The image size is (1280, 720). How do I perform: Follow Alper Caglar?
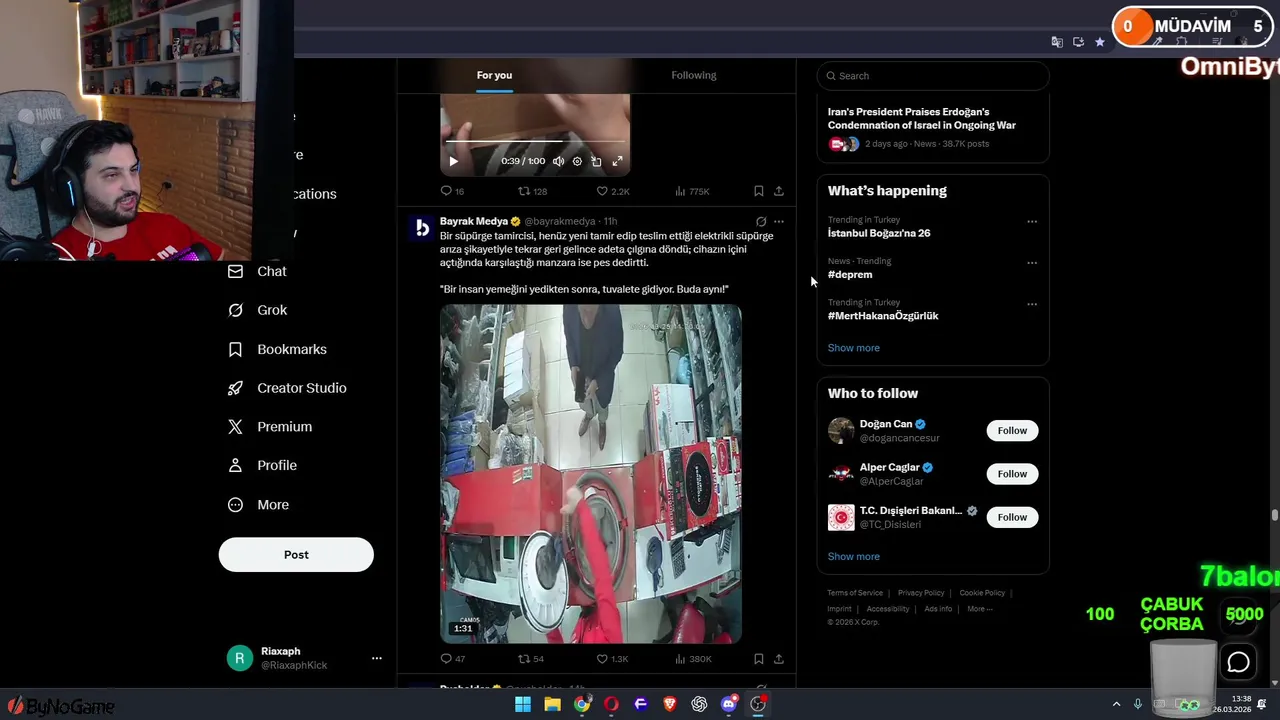tap(1012, 474)
